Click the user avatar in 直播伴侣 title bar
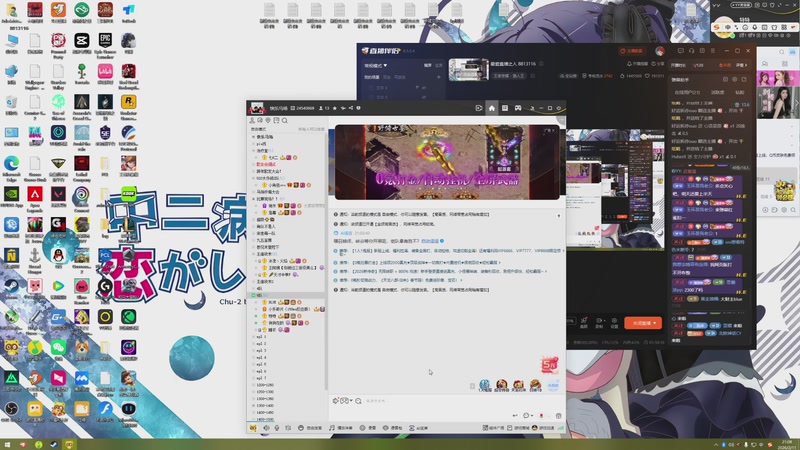 [x=660, y=52]
